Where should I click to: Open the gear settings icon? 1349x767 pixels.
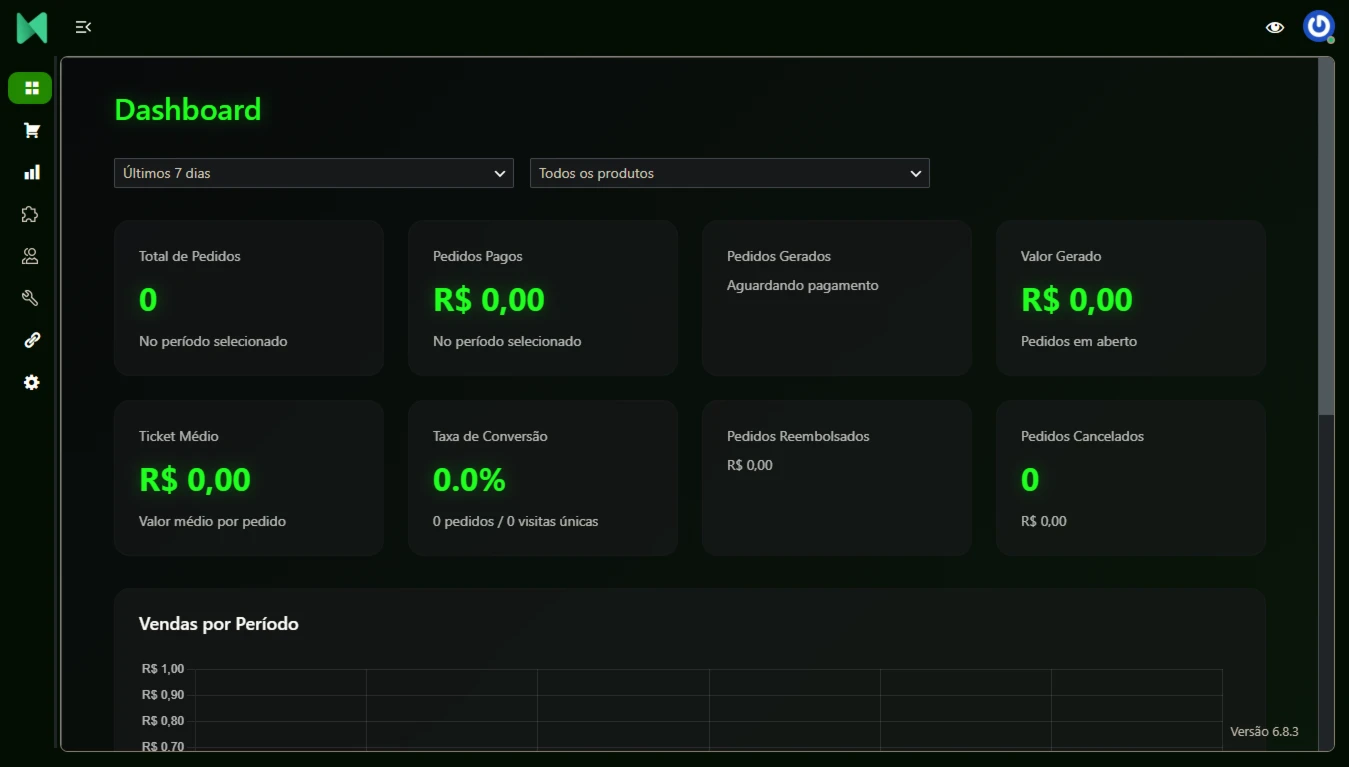[x=31, y=383]
